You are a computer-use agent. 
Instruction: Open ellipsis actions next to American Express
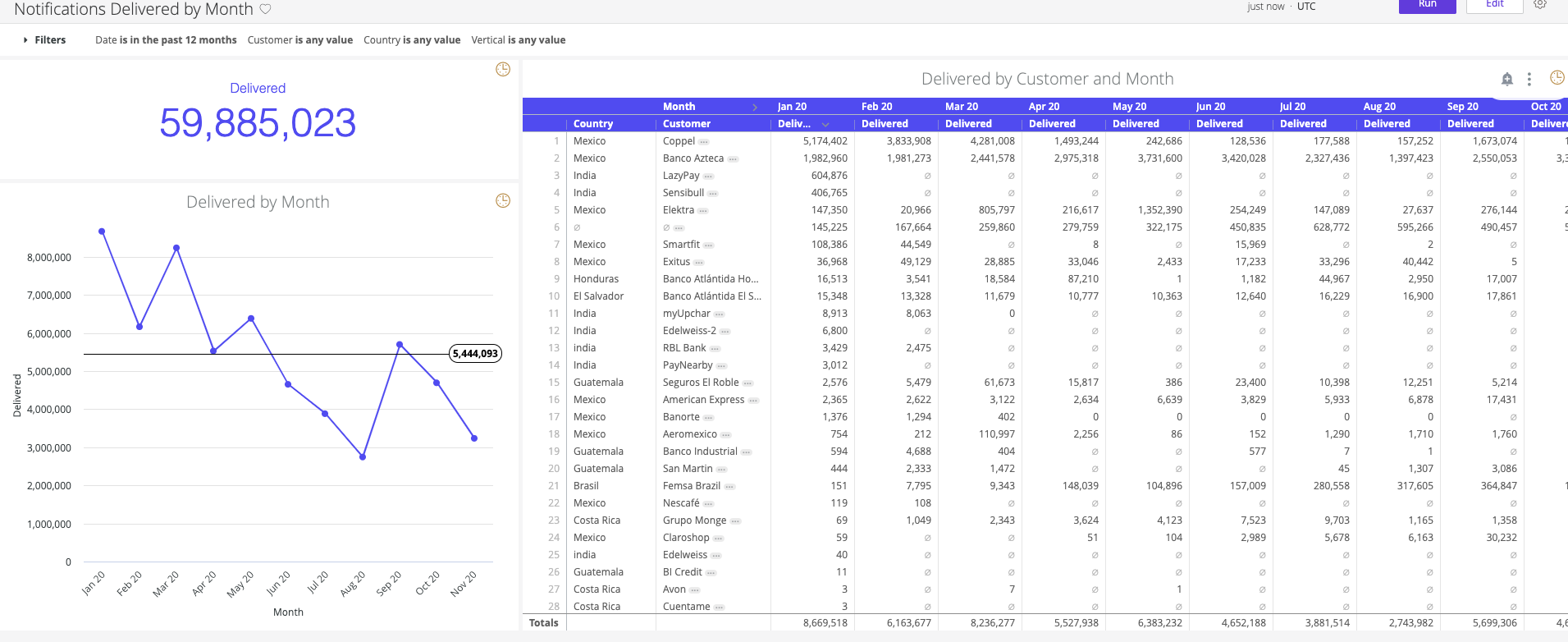click(x=753, y=401)
